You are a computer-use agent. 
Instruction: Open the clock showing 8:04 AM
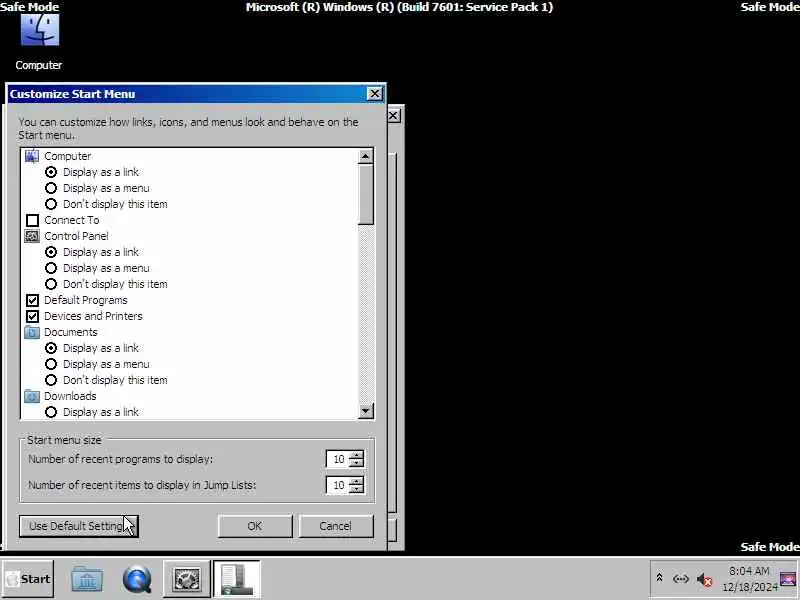point(749,579)
